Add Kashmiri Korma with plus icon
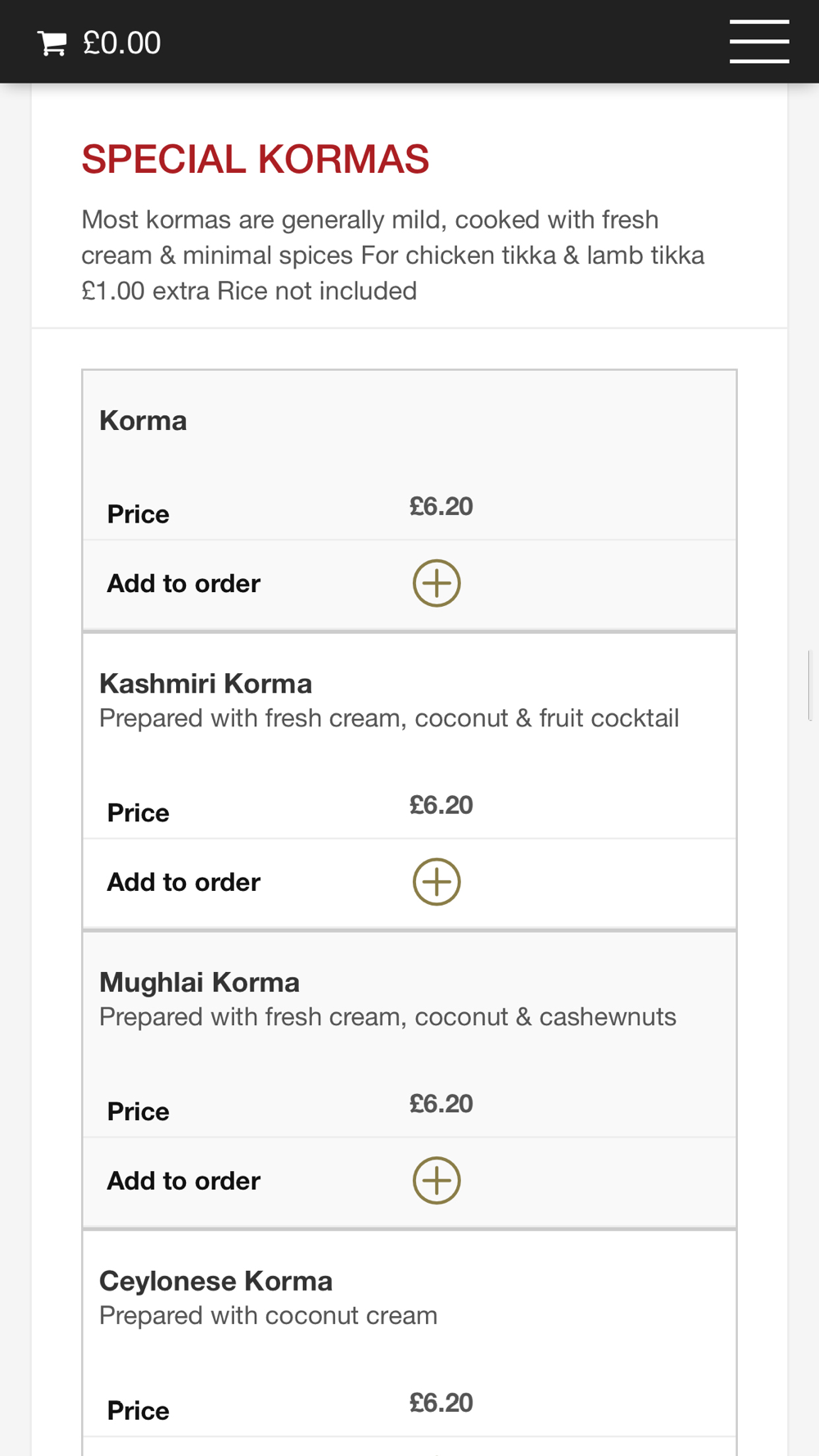 437,882
